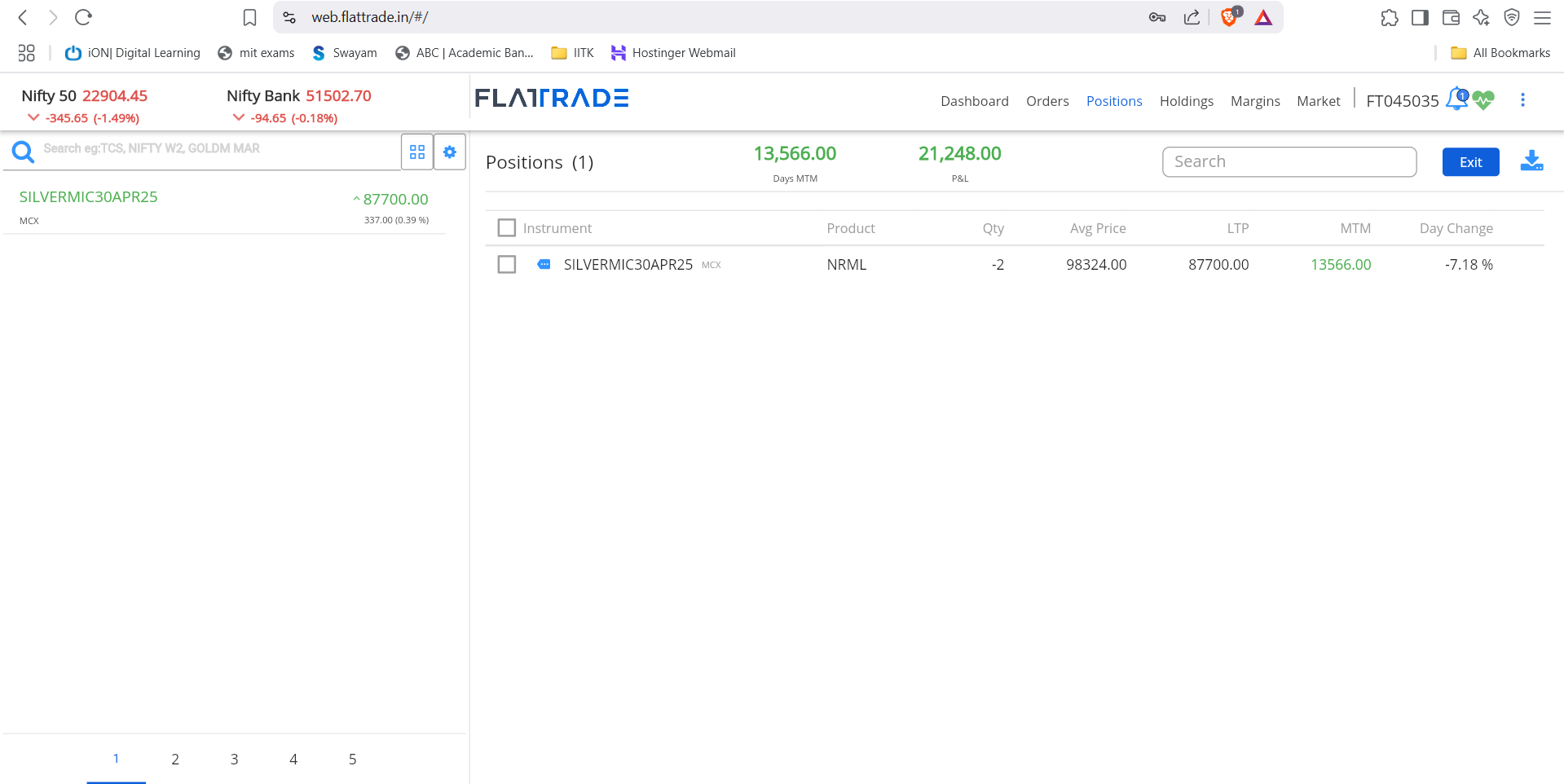Check the SILVERMIC30APR25 position checkbox
Viewport: 1564px width, 784px height.
pyautogui.click(x=507, y=265)
